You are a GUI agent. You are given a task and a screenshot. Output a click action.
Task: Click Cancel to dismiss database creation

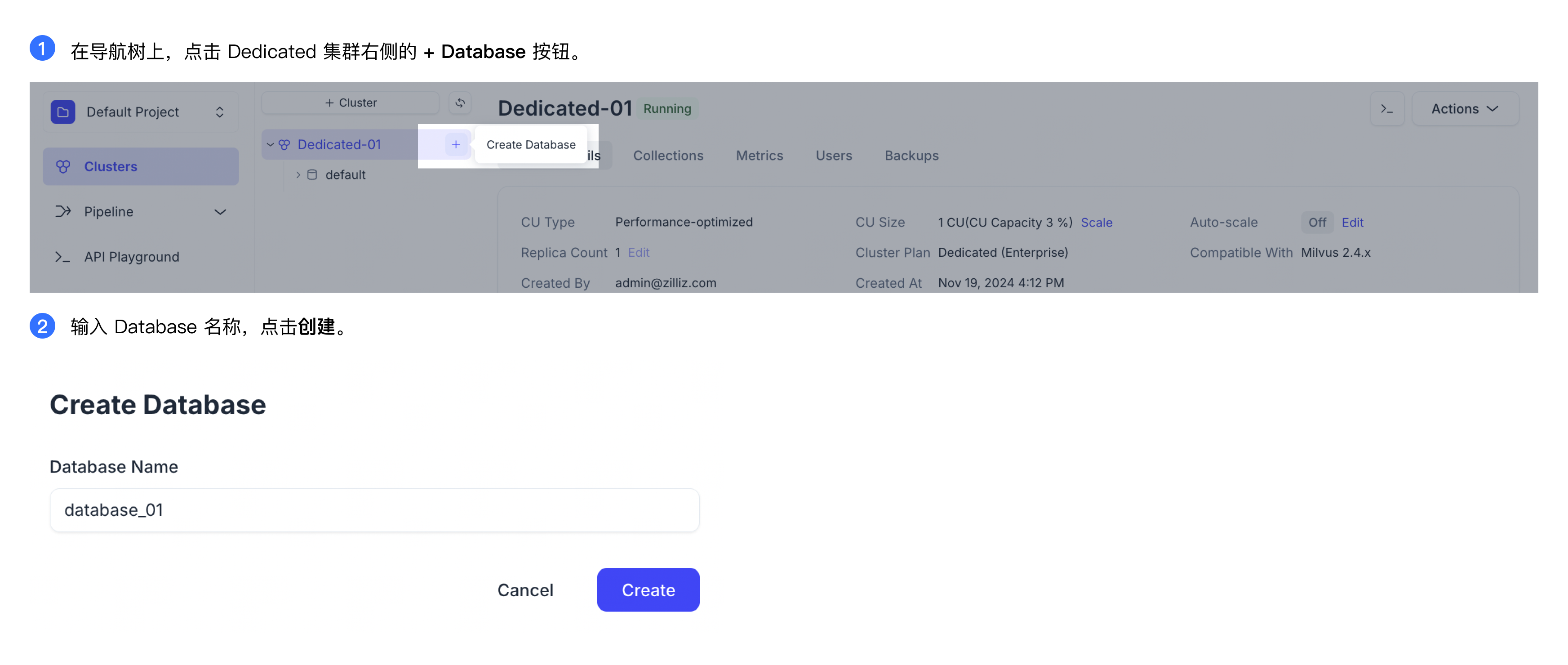point(525,589)
